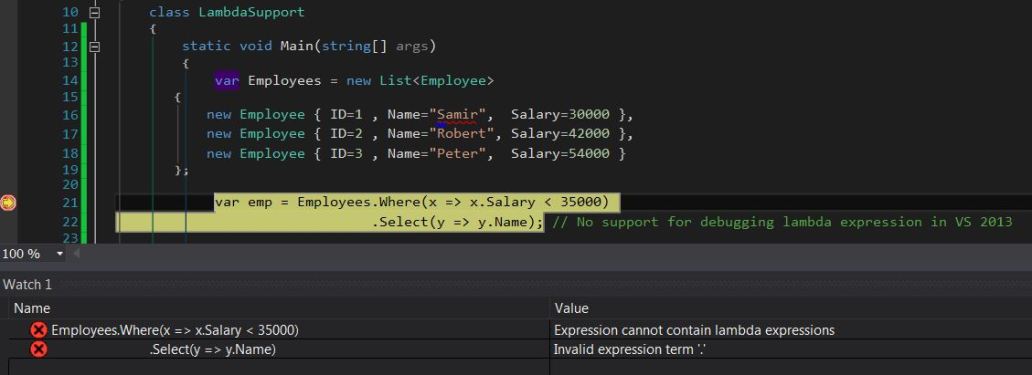Click the Value column header
Screen dimensions: 1032x375
click(571, 308)
